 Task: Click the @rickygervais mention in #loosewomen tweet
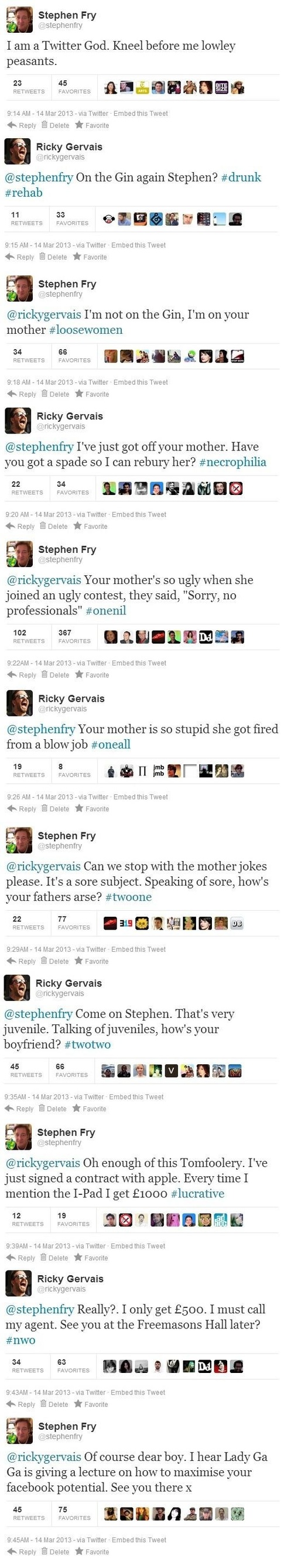(x=44, y=315)
